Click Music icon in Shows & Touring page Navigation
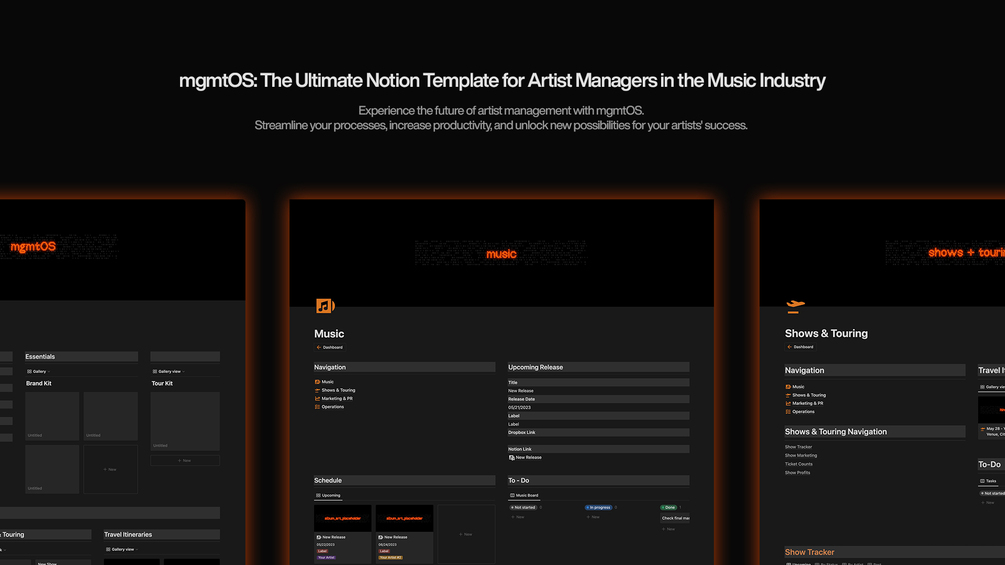 coord(788,387)
